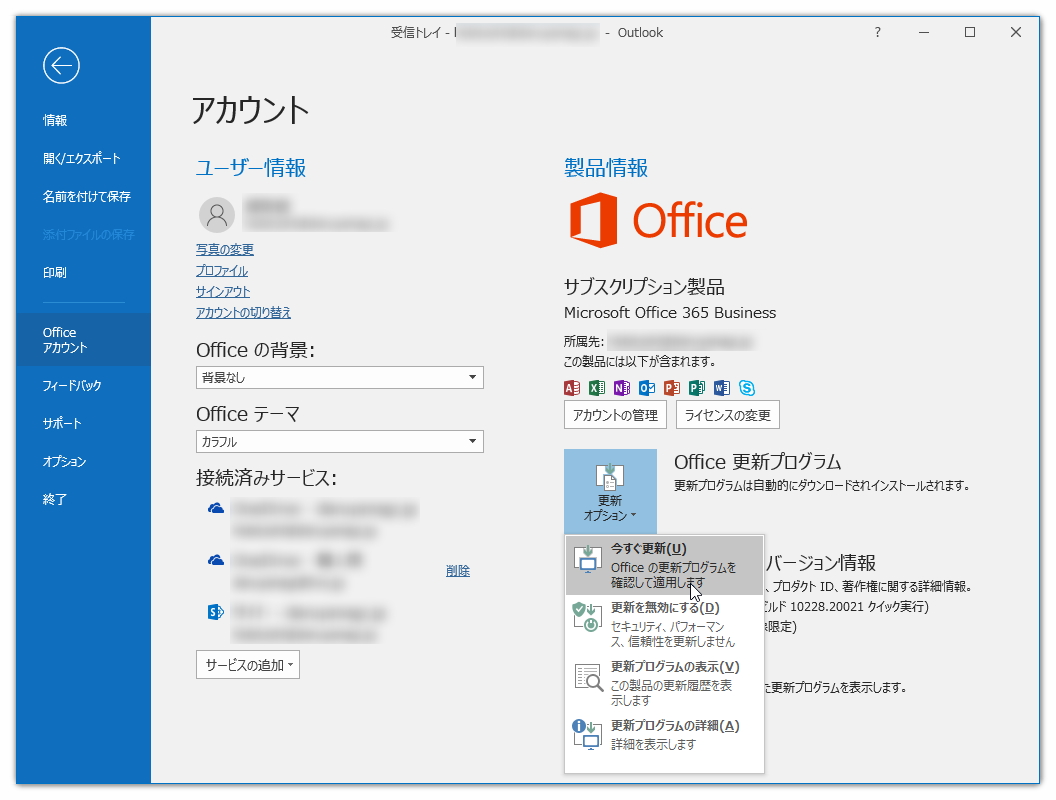Click 削除 next to the connected service
This screenshot has width=1056, height=800.
[458, 570]
